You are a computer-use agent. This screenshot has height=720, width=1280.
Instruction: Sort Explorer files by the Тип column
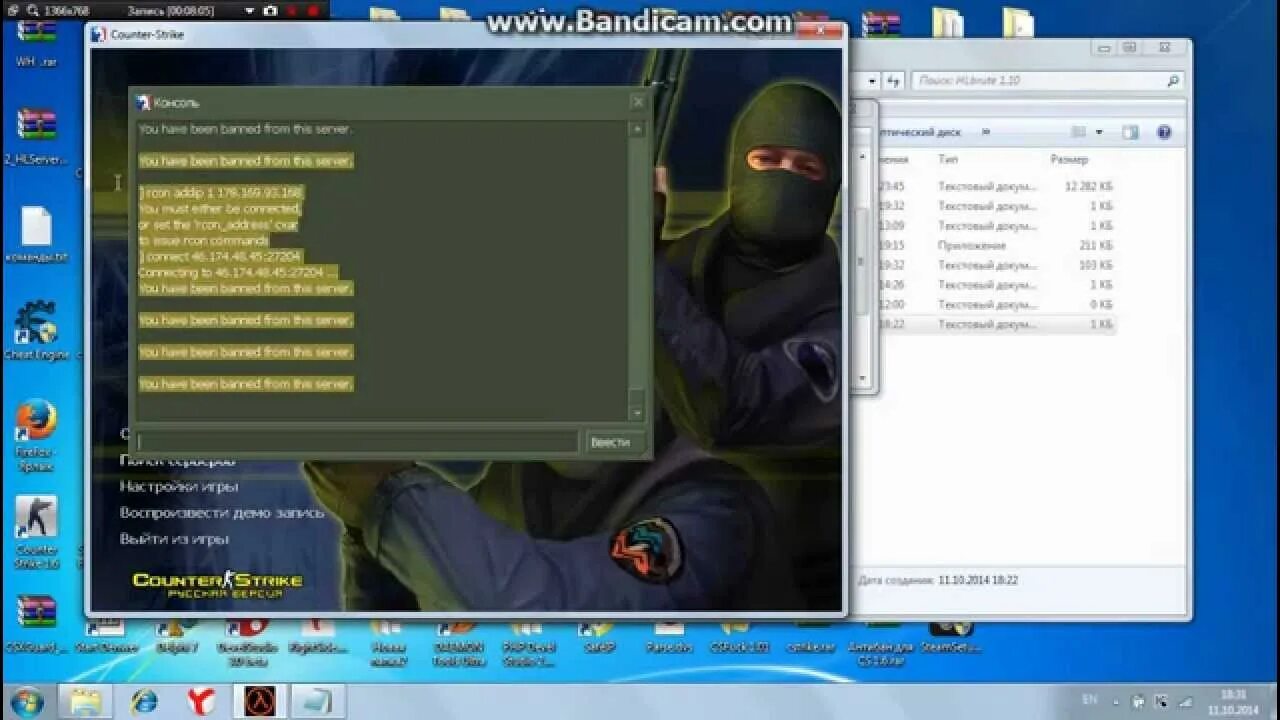pyautogui.click(x=948, y=159)
